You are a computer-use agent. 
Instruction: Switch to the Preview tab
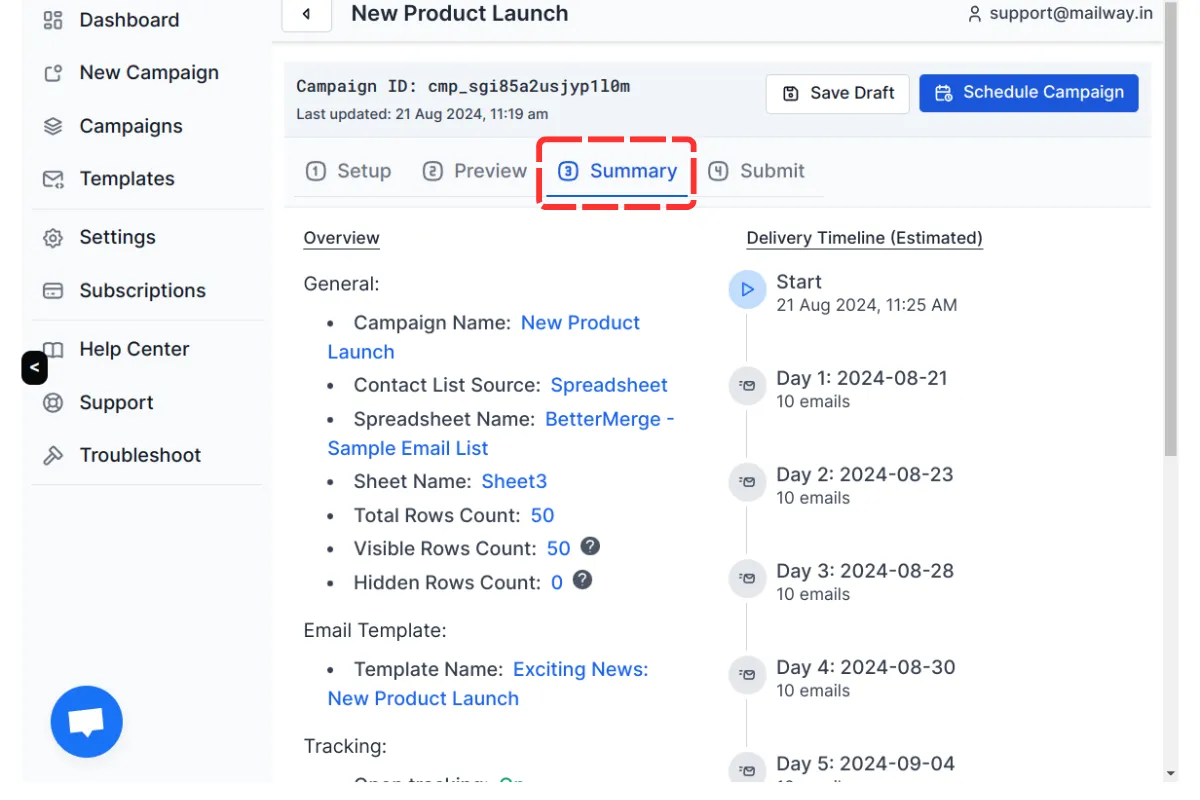coord(475,171)
